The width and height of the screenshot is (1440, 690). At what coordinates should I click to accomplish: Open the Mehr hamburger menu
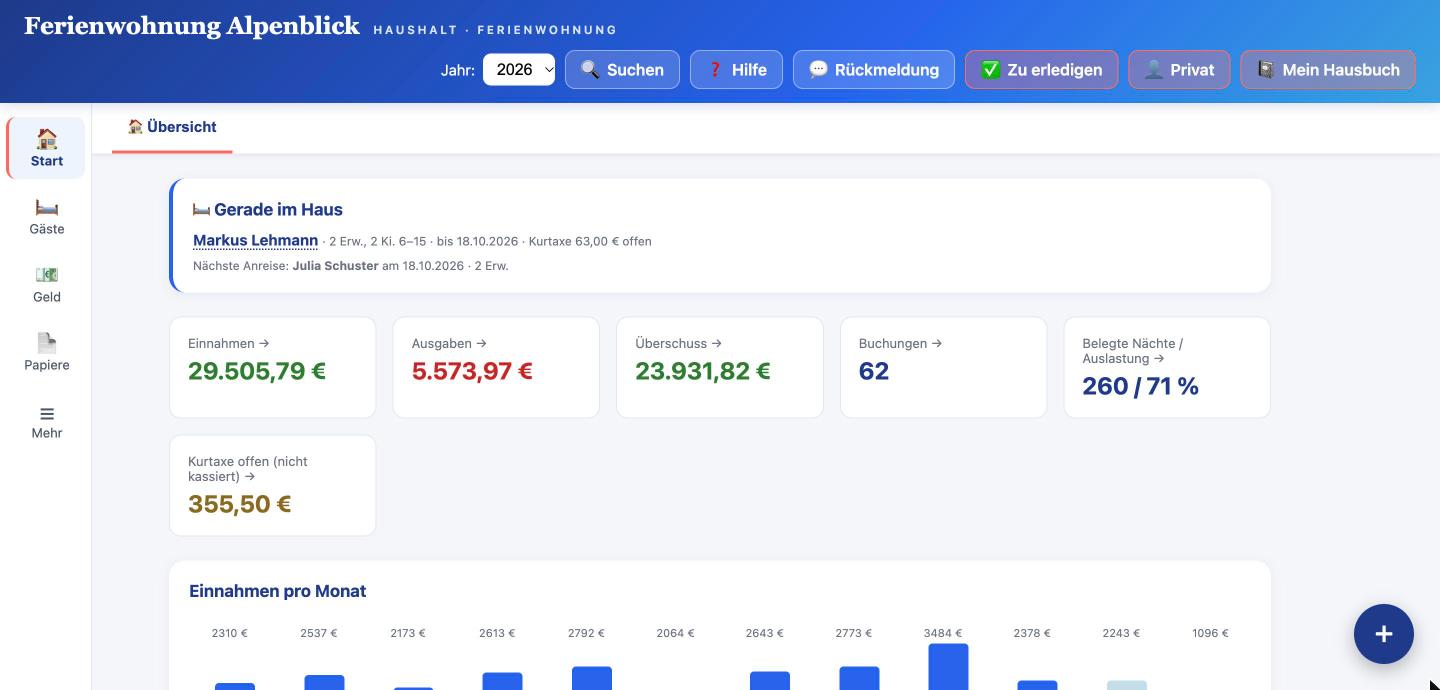click(x=46, y=421)
